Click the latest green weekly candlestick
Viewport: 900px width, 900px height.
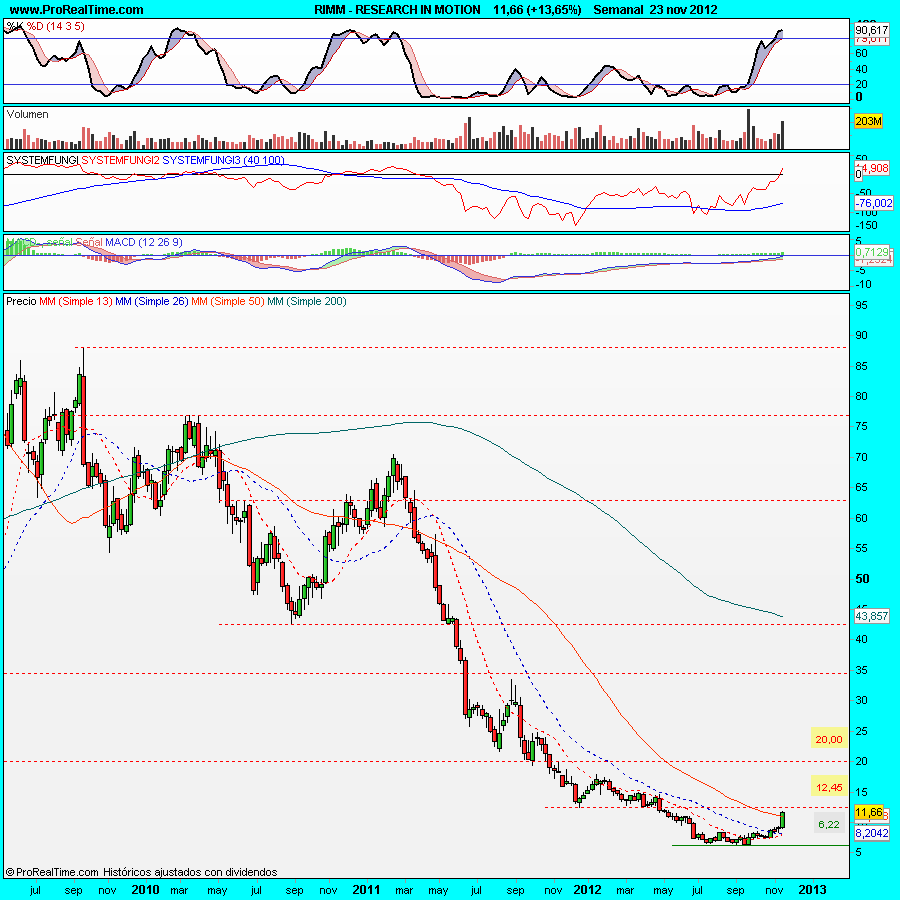[782, 820]
